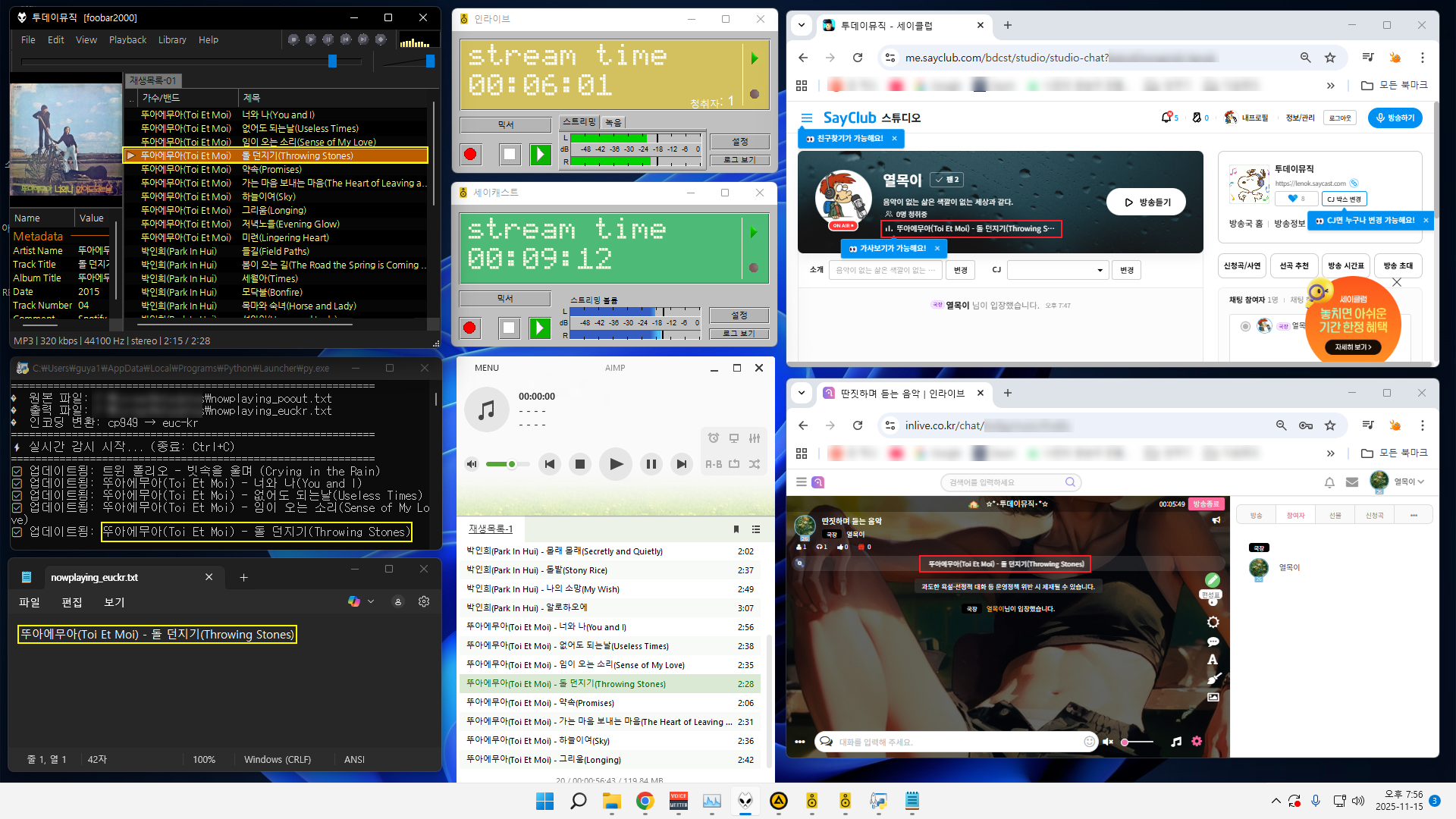Click A-B repeat icon in AIMP
Screen dimensions: 1456x819
coord(714,464)
